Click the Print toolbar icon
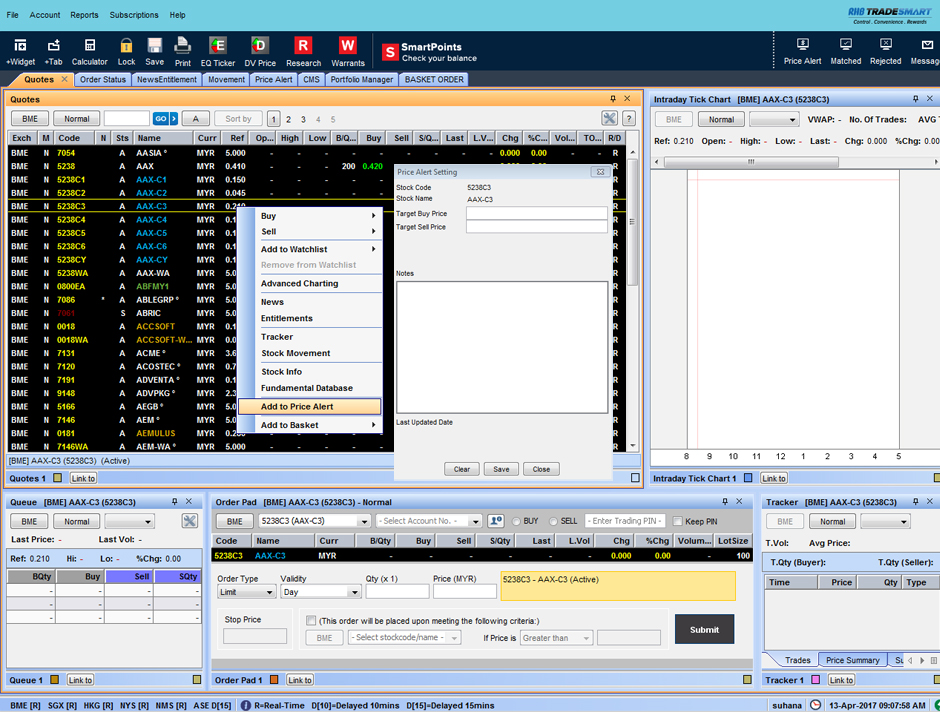Screen dimensions: 940x712 pyautogui.click(x=183, y=52)
